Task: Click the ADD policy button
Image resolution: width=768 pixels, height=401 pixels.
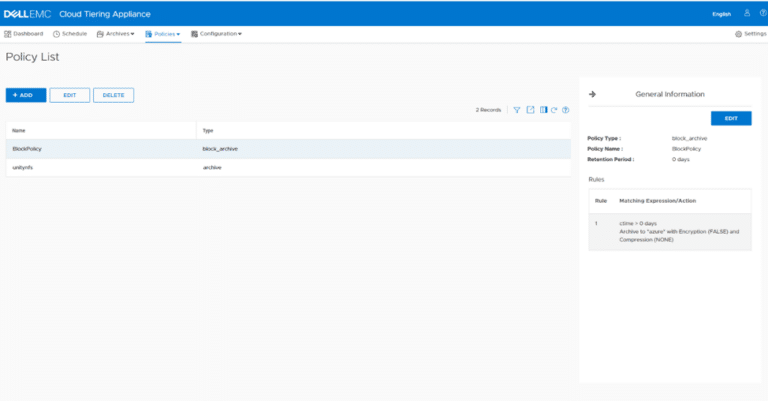Action: (26, 95)
